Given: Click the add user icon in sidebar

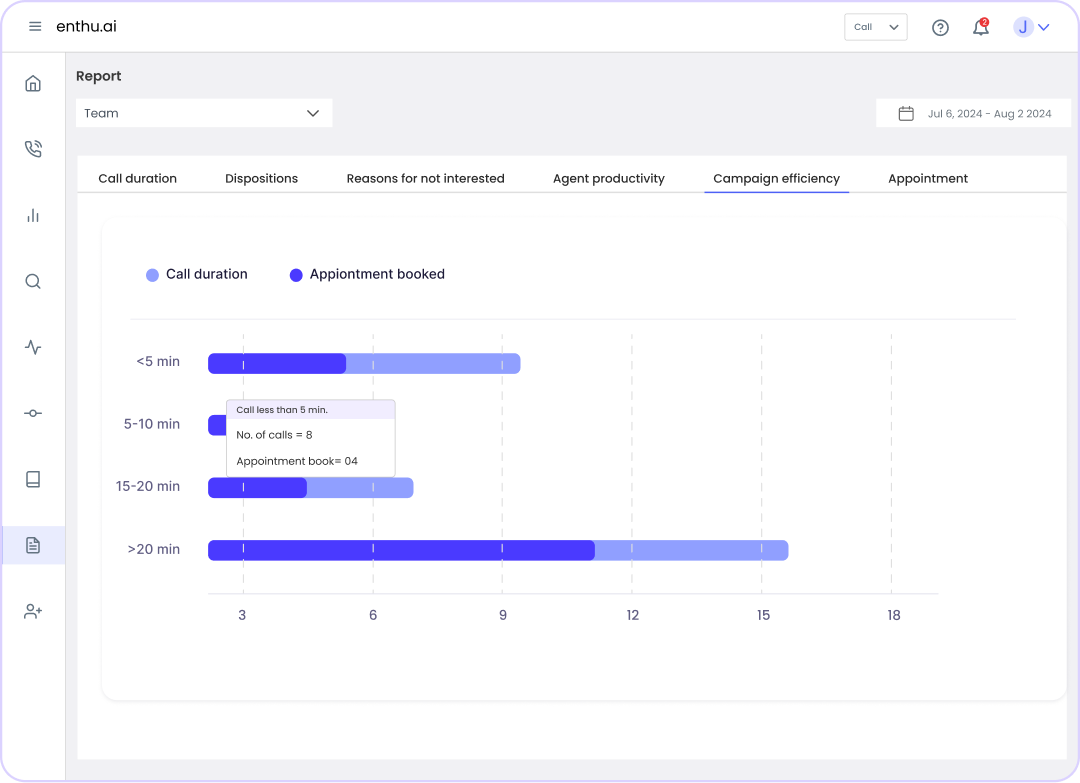Looking at the screenshot, I should click(x=33, y=611).
